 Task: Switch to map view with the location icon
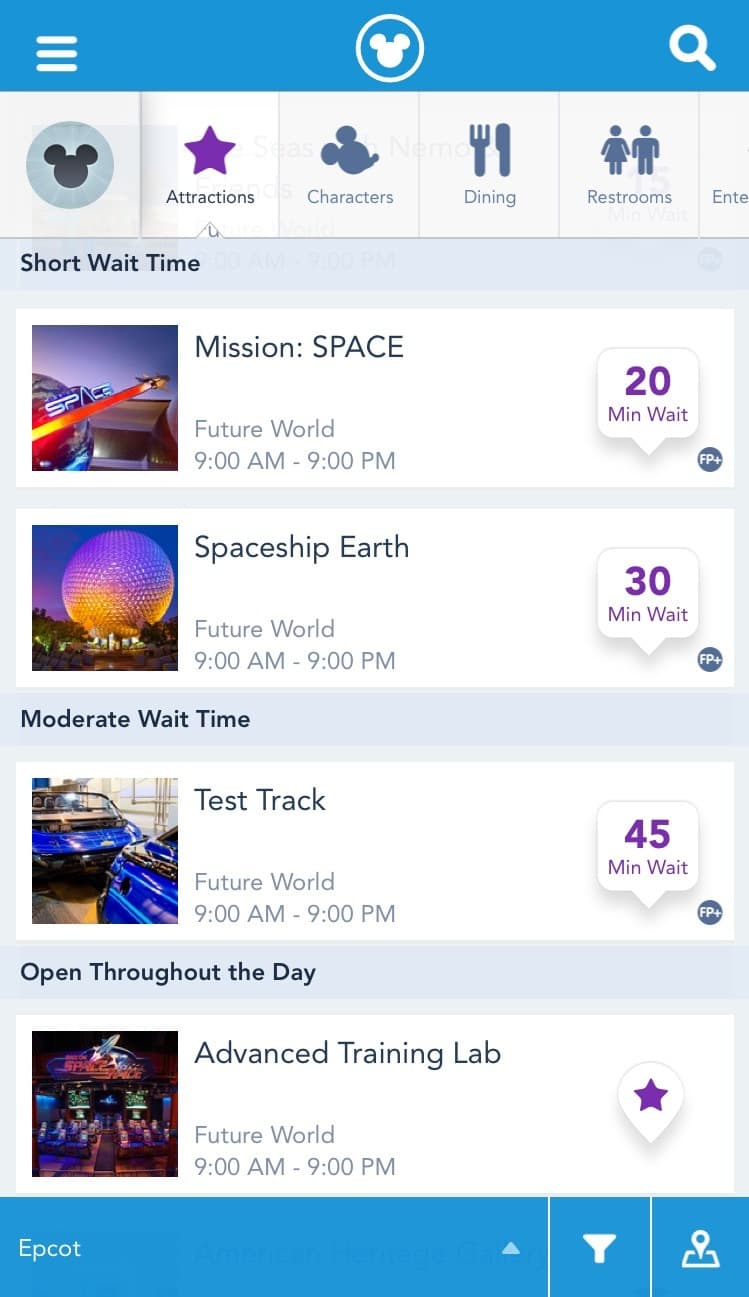700,1248
